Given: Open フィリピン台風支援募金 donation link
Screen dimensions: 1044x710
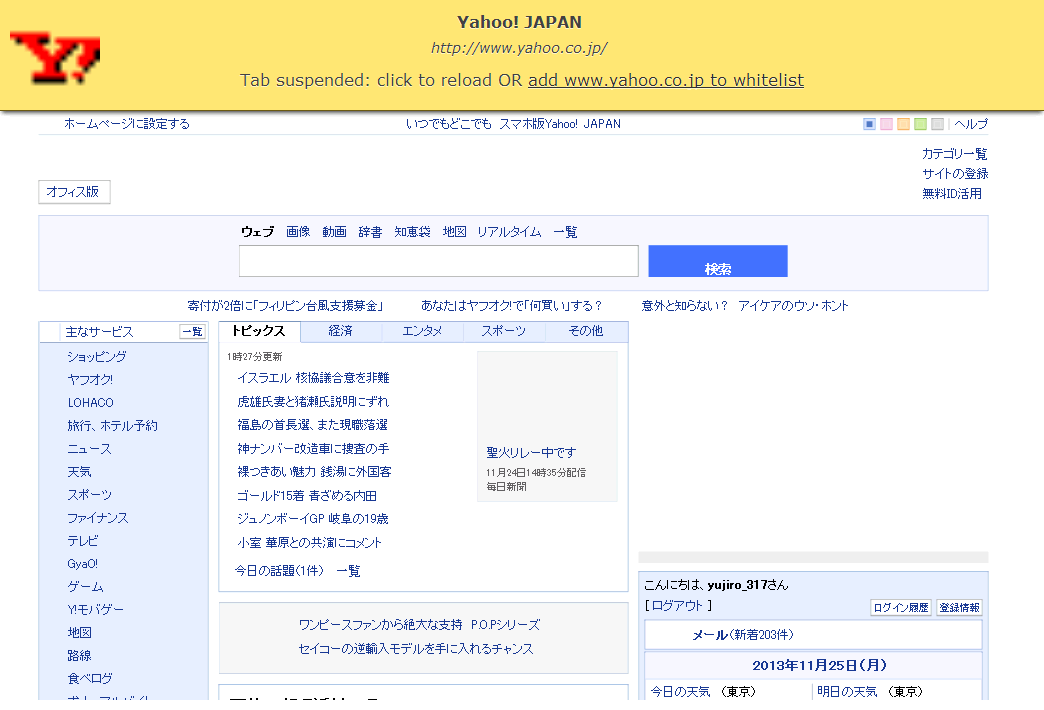Looking at the screenshot, I should point(285,306).
